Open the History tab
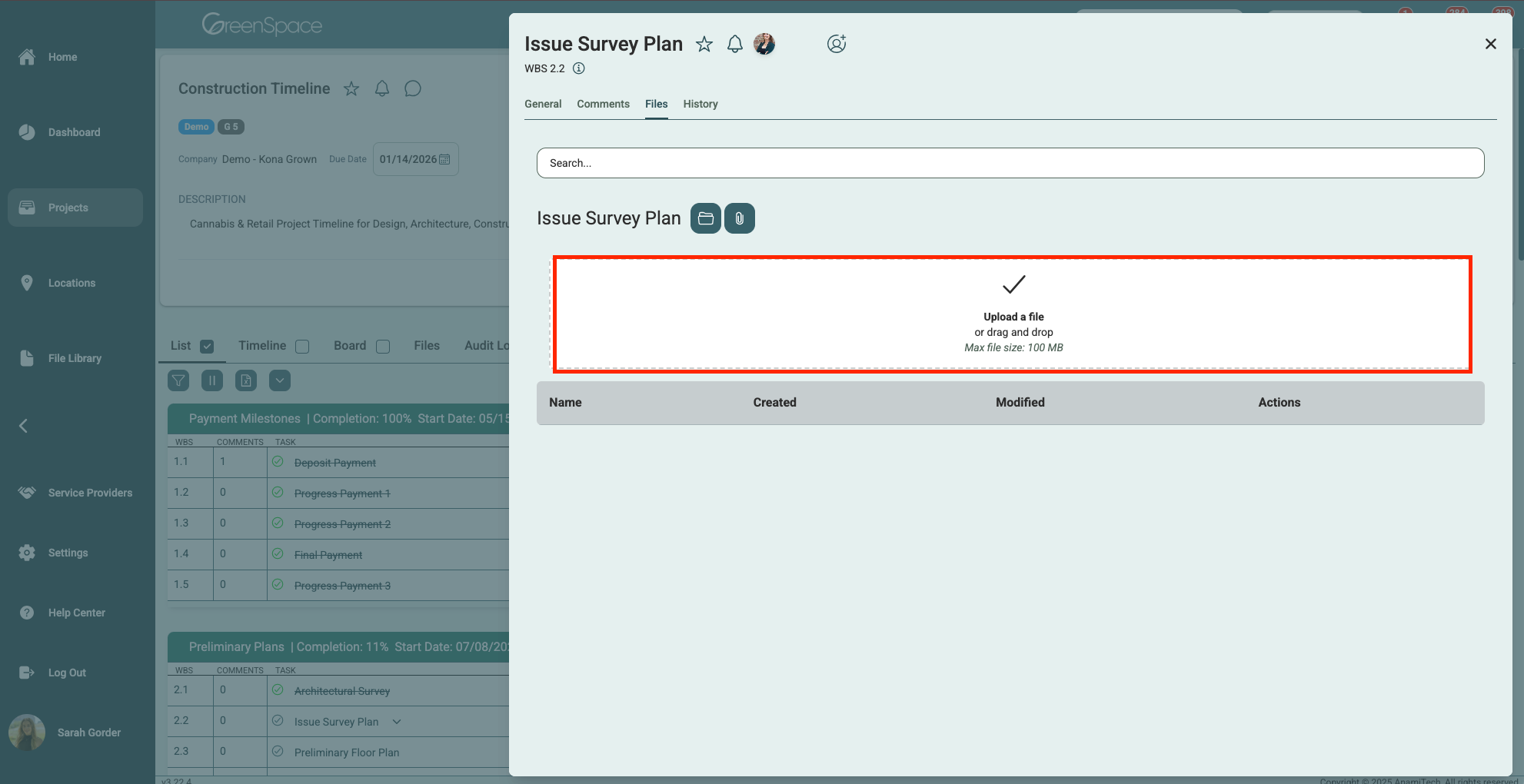 coord(700,104)
